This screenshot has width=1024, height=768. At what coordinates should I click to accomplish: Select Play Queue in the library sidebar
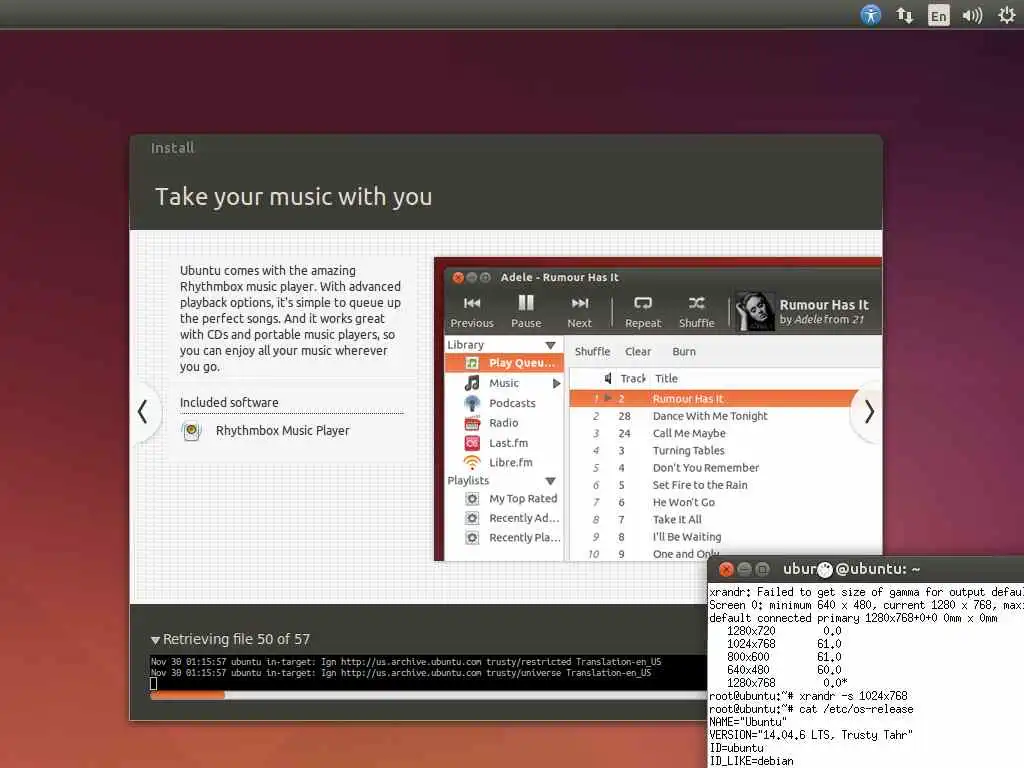tap(504, 363)
